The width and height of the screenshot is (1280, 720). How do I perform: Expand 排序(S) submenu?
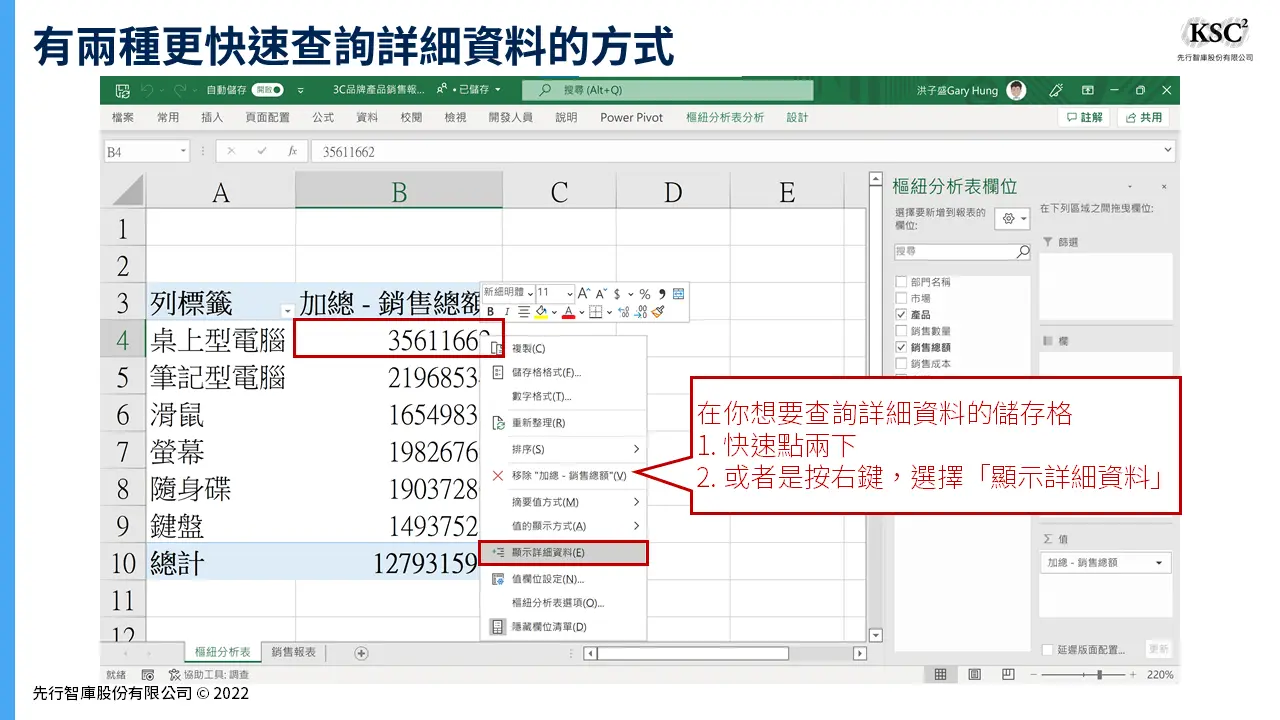[563, 449]
